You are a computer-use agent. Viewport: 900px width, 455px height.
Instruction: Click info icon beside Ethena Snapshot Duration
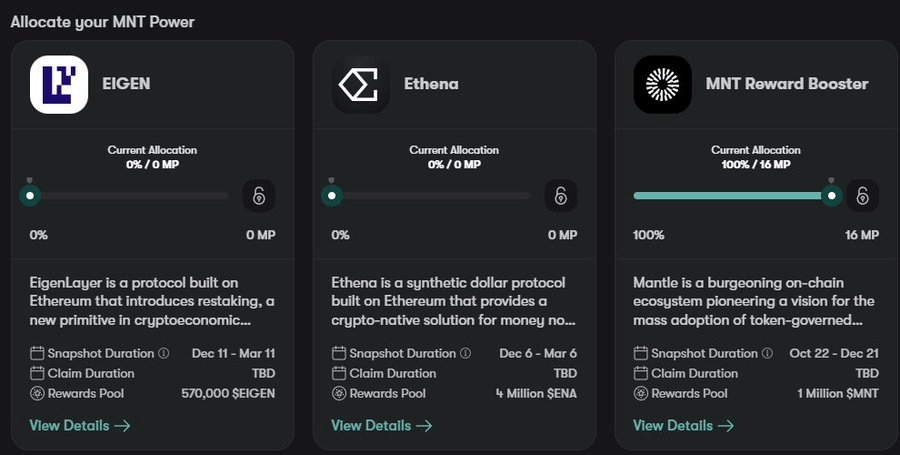[466, 353]
